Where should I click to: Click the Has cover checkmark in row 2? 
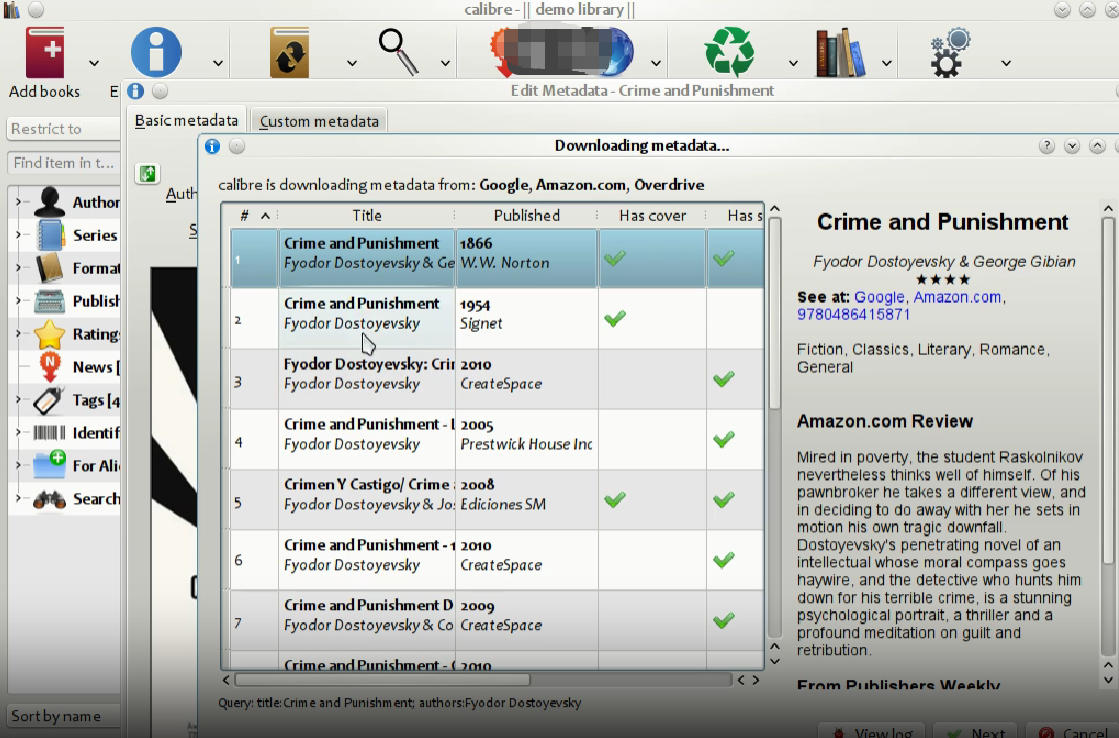pyautogui.click(x=614, y=318)
